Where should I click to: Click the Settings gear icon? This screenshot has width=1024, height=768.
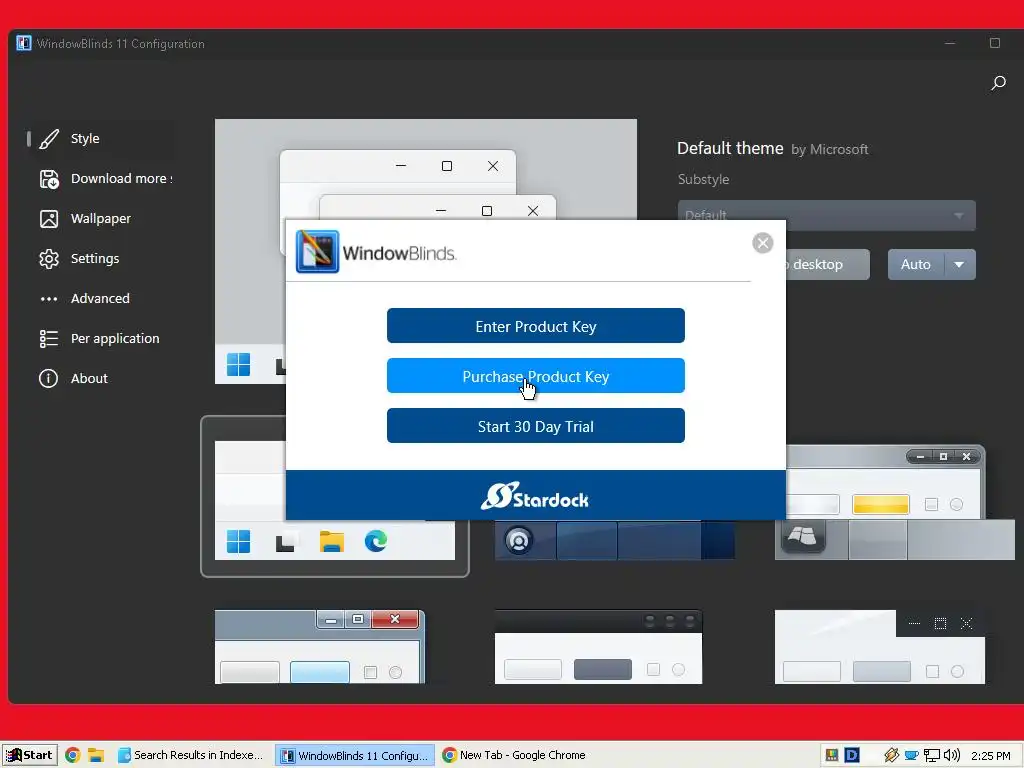click(x=49, y=259)
